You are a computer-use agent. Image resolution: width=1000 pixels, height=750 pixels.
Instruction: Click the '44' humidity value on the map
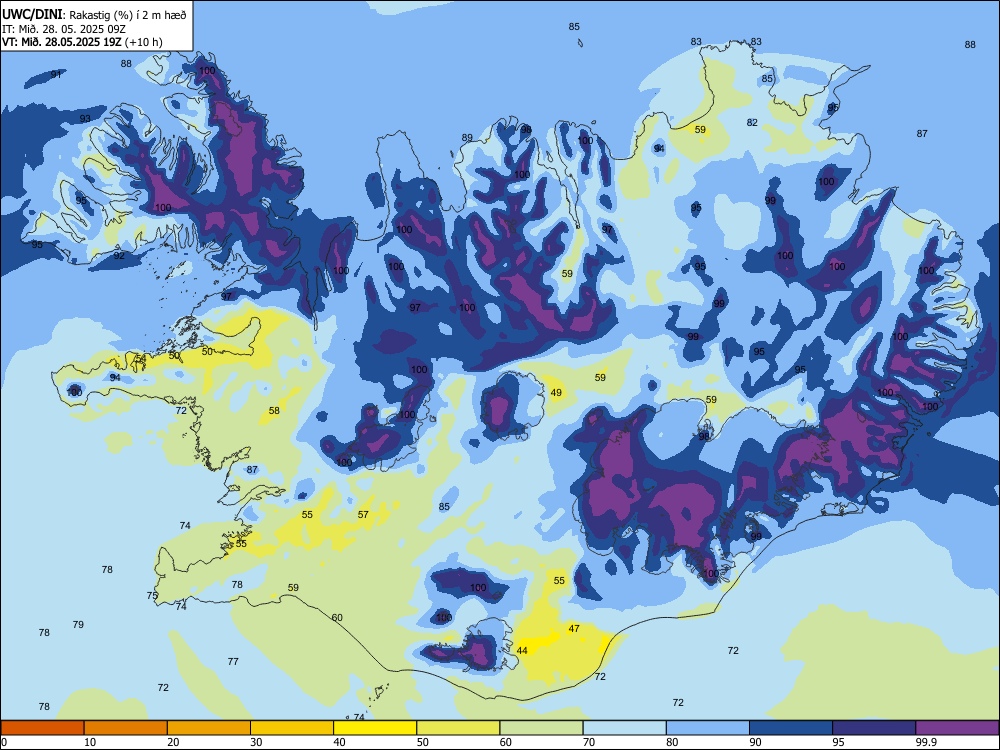(x=522, y=651)
